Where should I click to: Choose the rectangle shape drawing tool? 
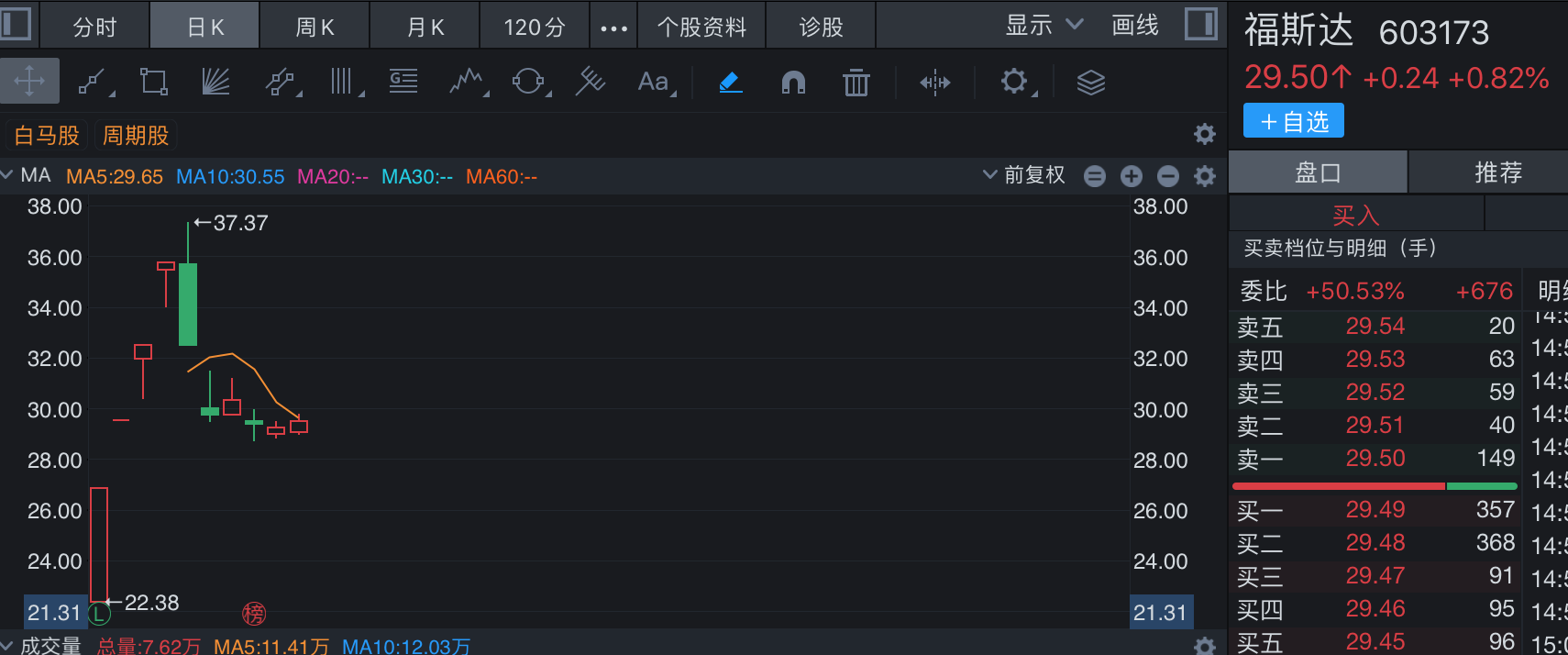(x=153, y=83)
